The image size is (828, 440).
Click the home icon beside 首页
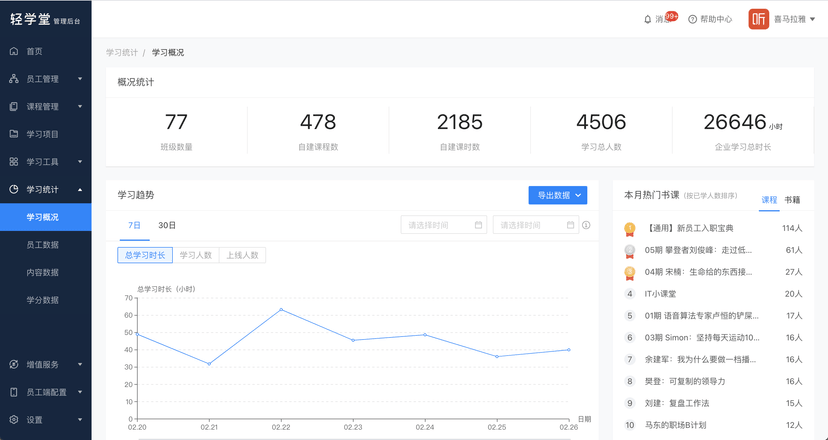14,51
